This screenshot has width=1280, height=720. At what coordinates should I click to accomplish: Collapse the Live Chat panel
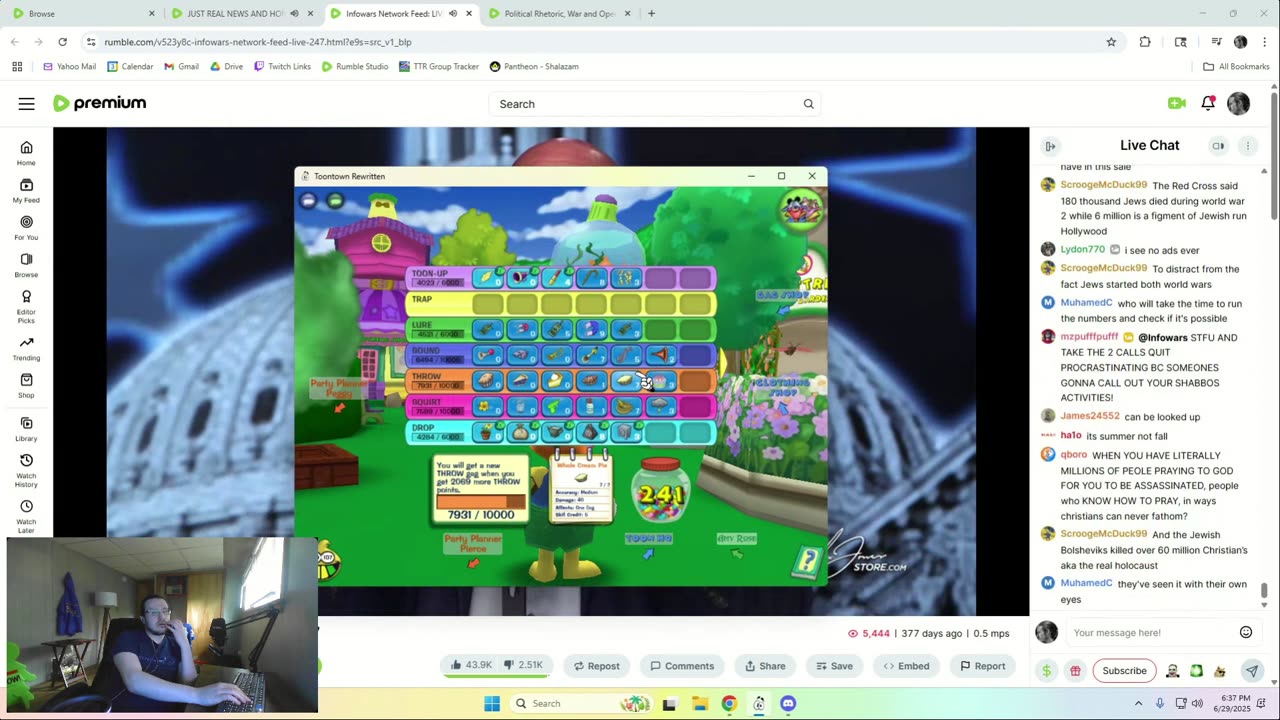tap(1050, 146)
